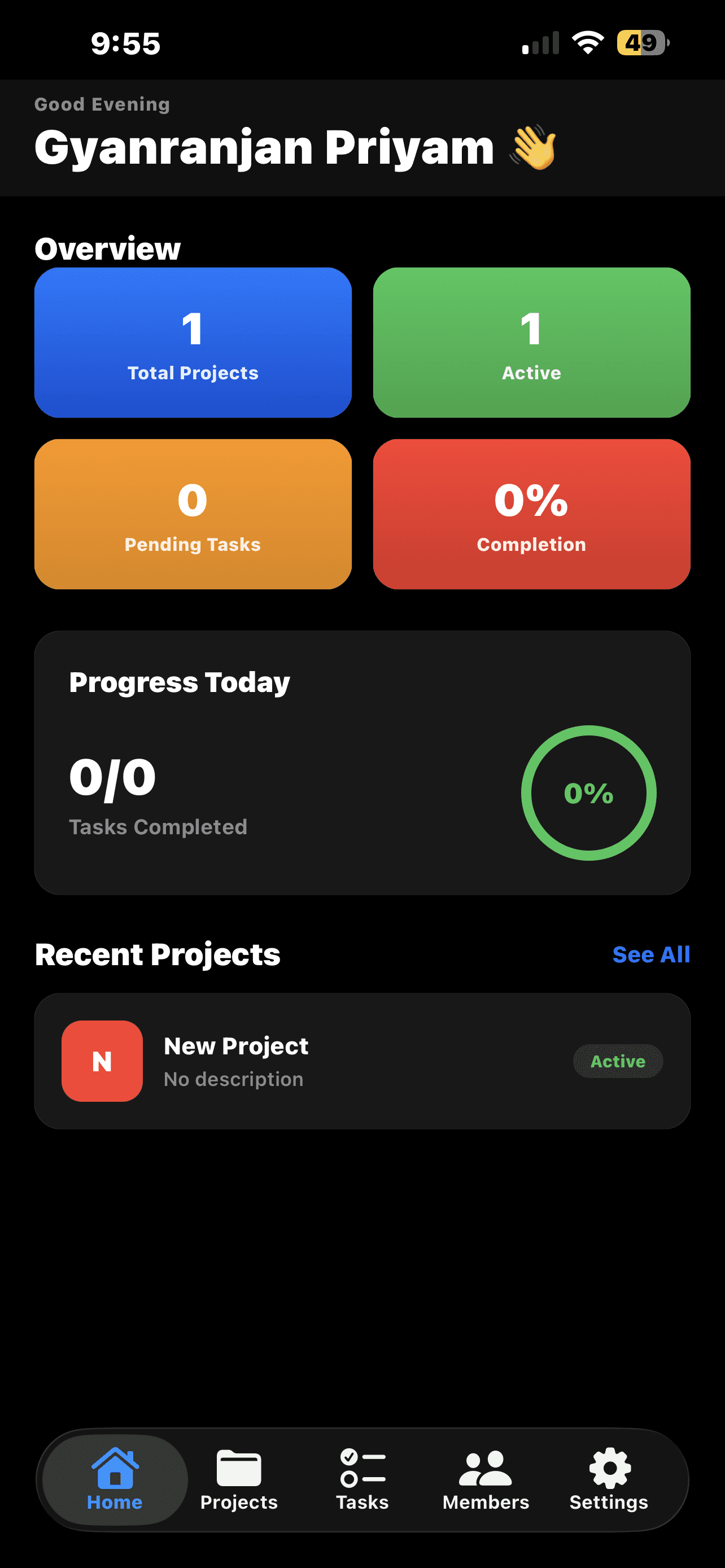Tap the red N project avatar
725x1568 pixels.
tap(102, 1061)
